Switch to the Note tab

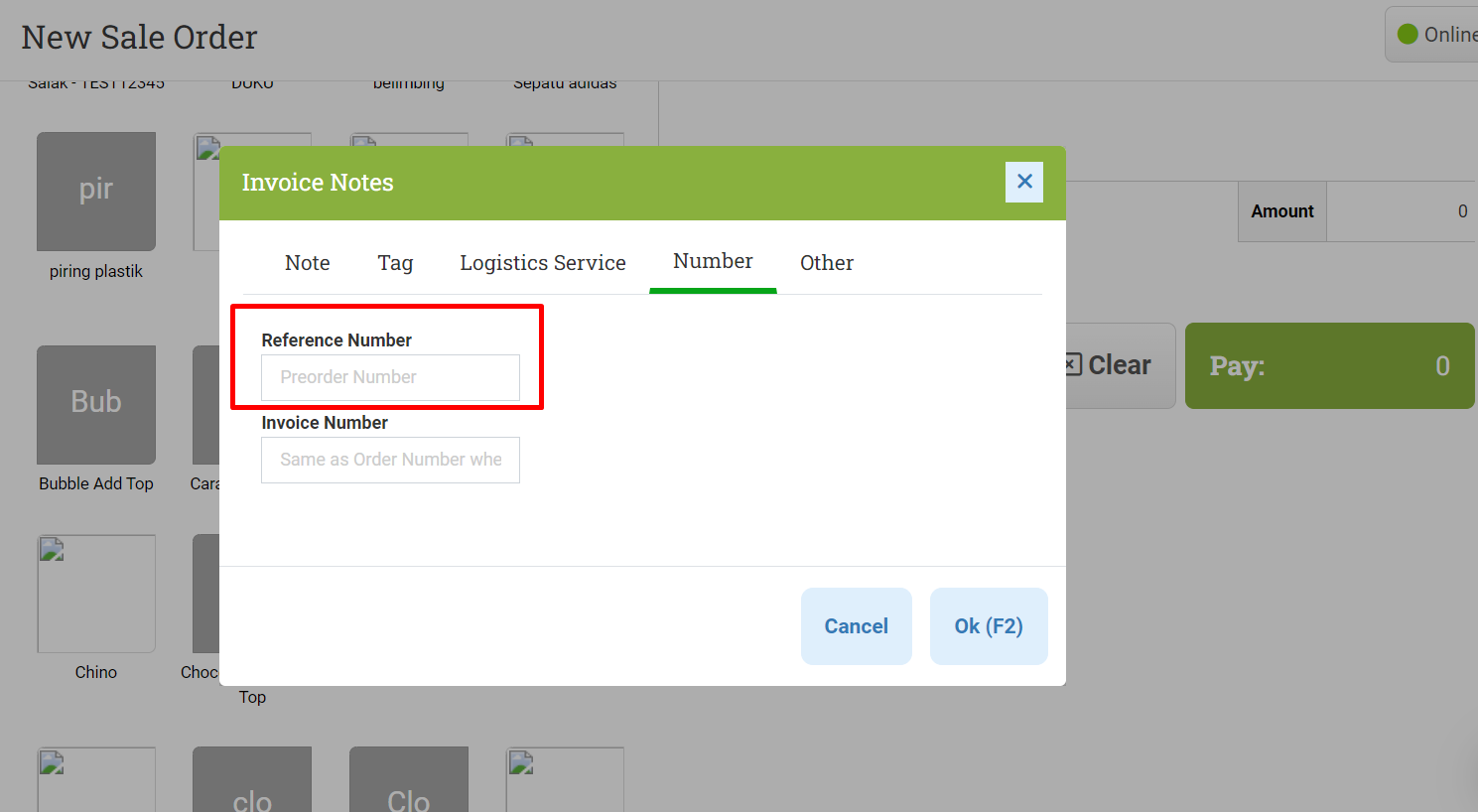(308, 263)
